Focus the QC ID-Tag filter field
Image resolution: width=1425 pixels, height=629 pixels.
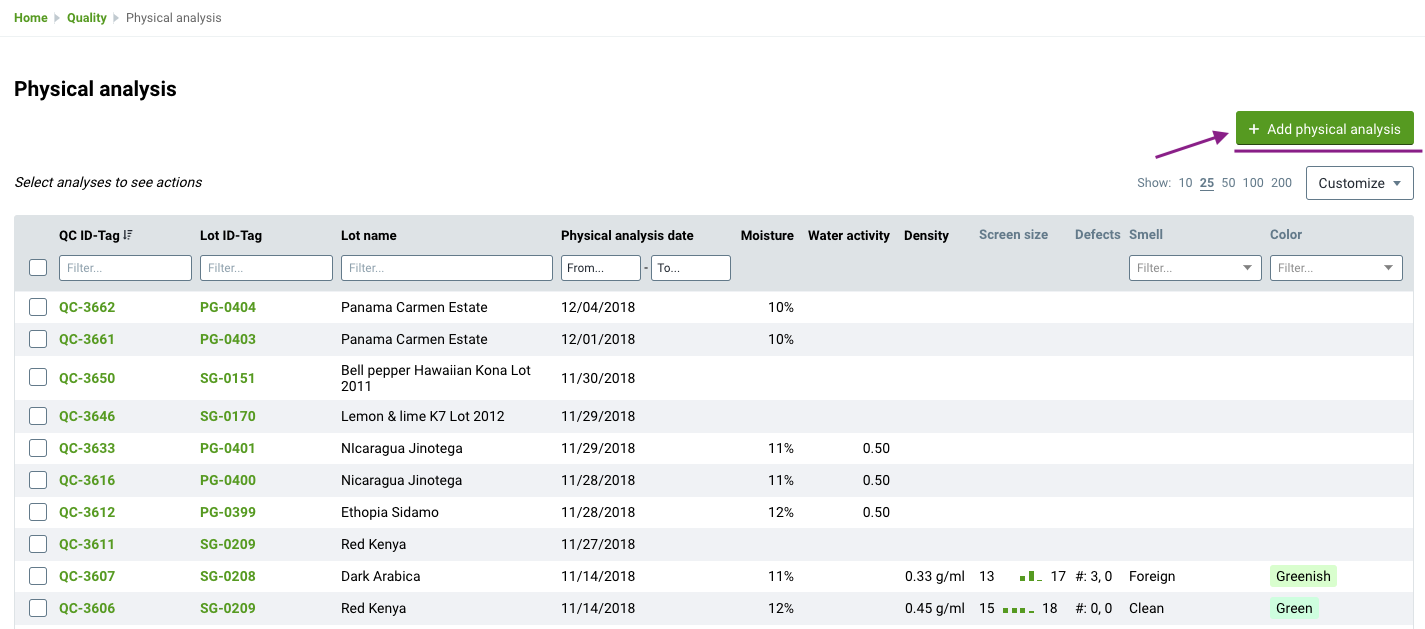125,268
